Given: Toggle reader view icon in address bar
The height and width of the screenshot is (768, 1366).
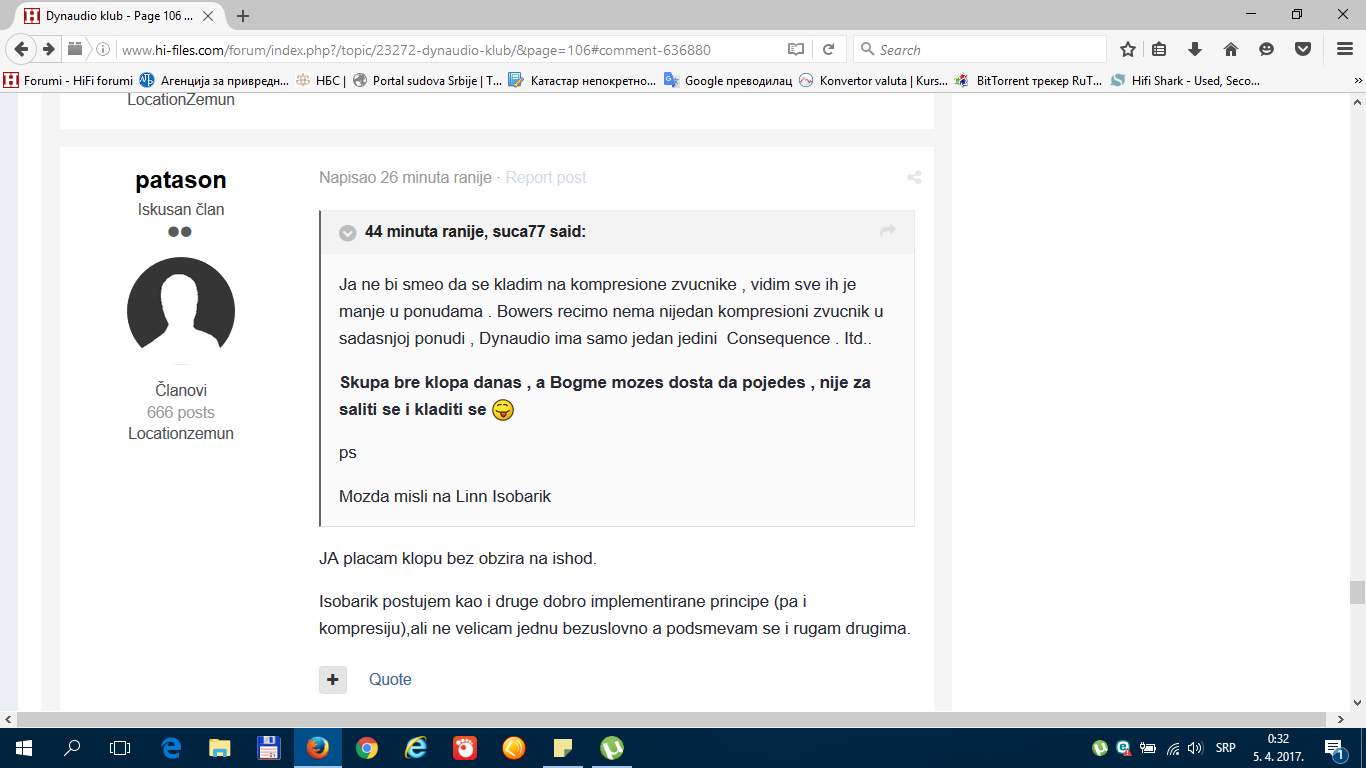Looking at the screenshot, I should tap(796, 49).
